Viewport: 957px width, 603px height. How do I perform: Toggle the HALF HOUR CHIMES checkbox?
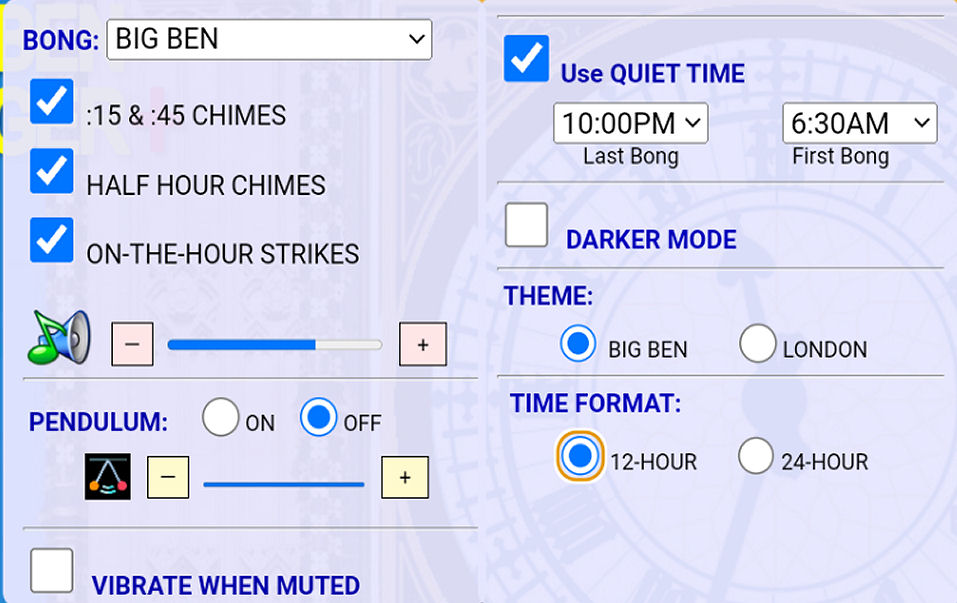(52, 171)
